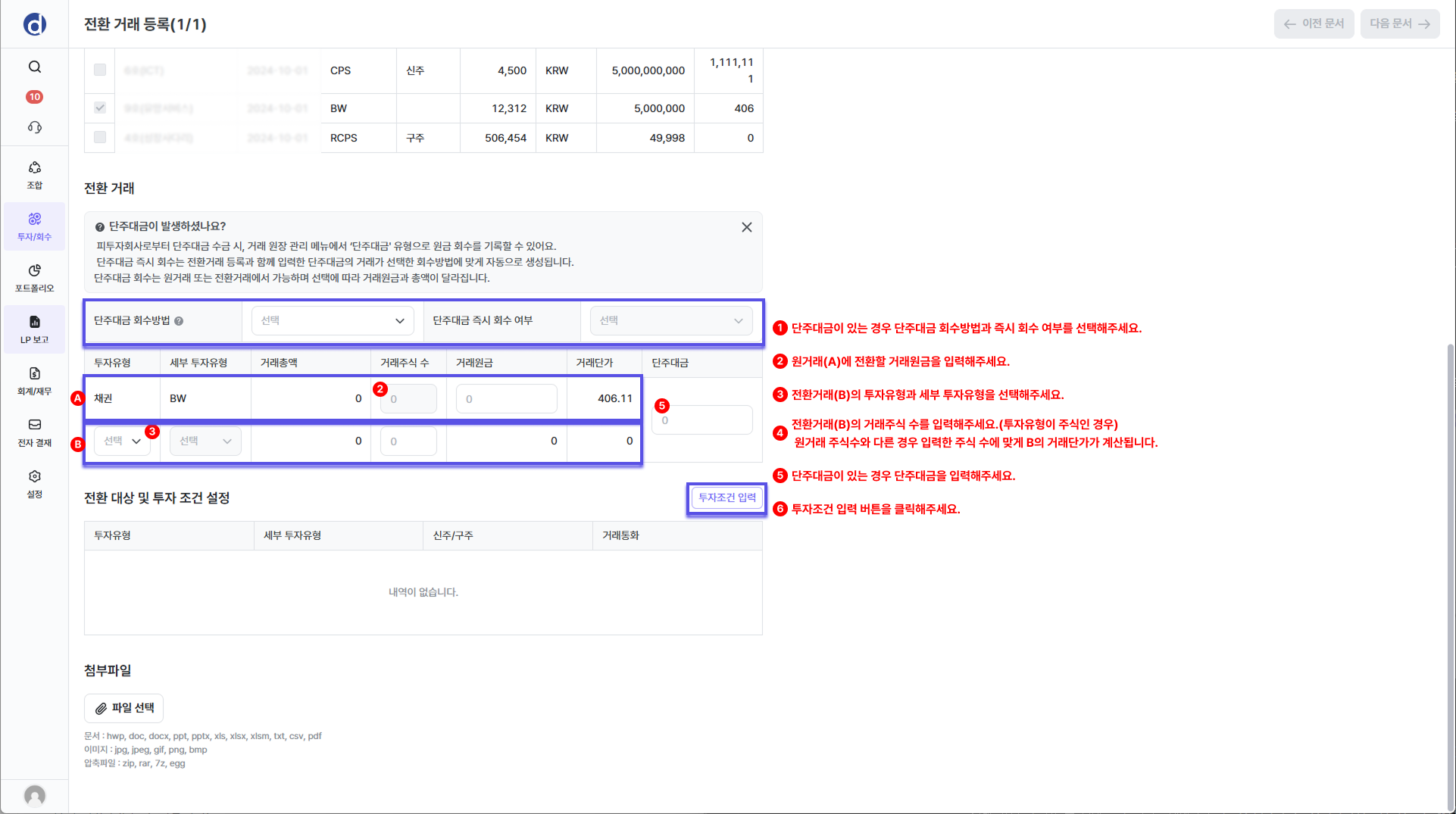Viewport: 1456px width, 814px height.
Task: Open the LP 보고 sidebar menu
Action: click(35, 329)
